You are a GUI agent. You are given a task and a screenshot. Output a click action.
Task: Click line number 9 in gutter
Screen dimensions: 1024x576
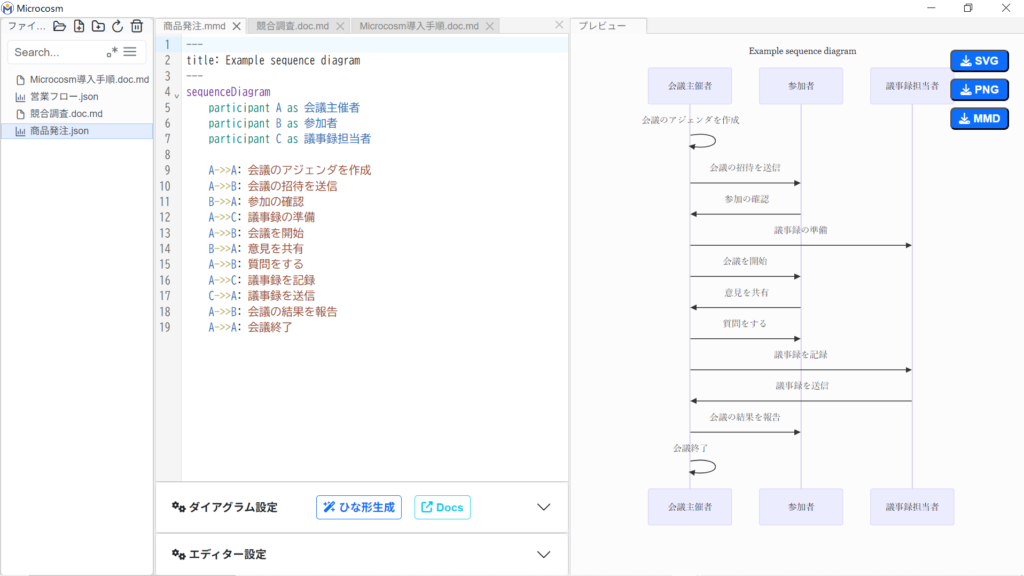[x=168, y=170]
